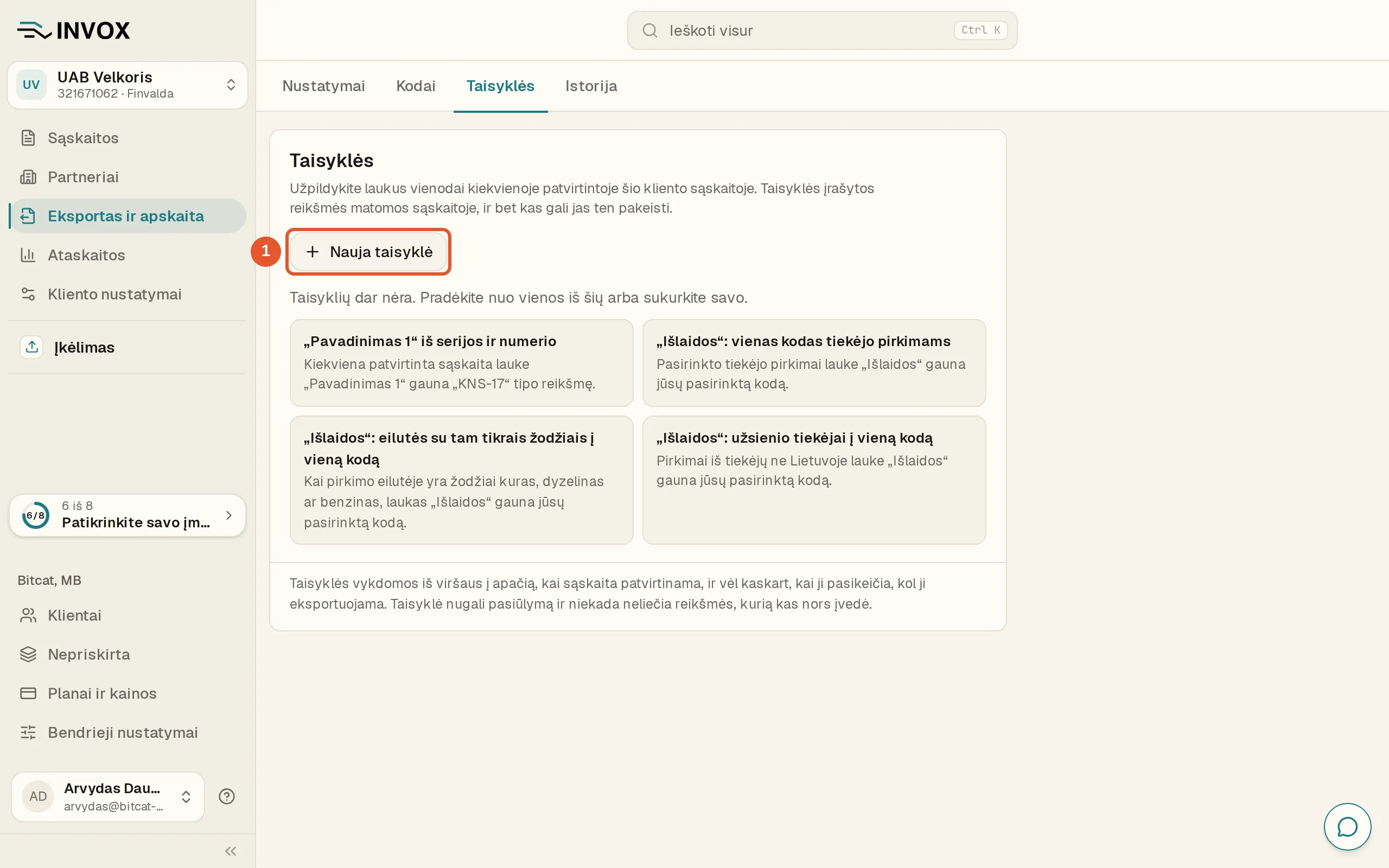Open the chat bubble support icon
Screen dimensions: 1389x868
click(1347, 827)
